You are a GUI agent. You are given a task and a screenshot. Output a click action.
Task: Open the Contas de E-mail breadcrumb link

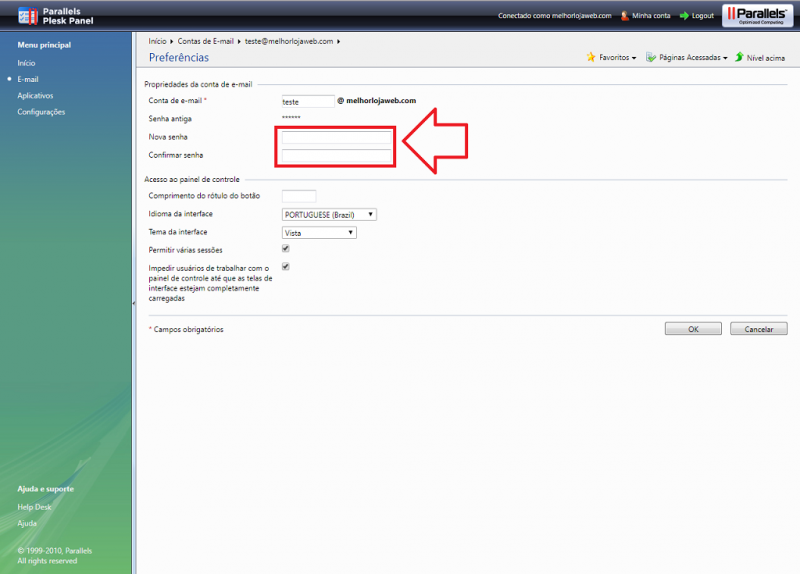(205, 41)
